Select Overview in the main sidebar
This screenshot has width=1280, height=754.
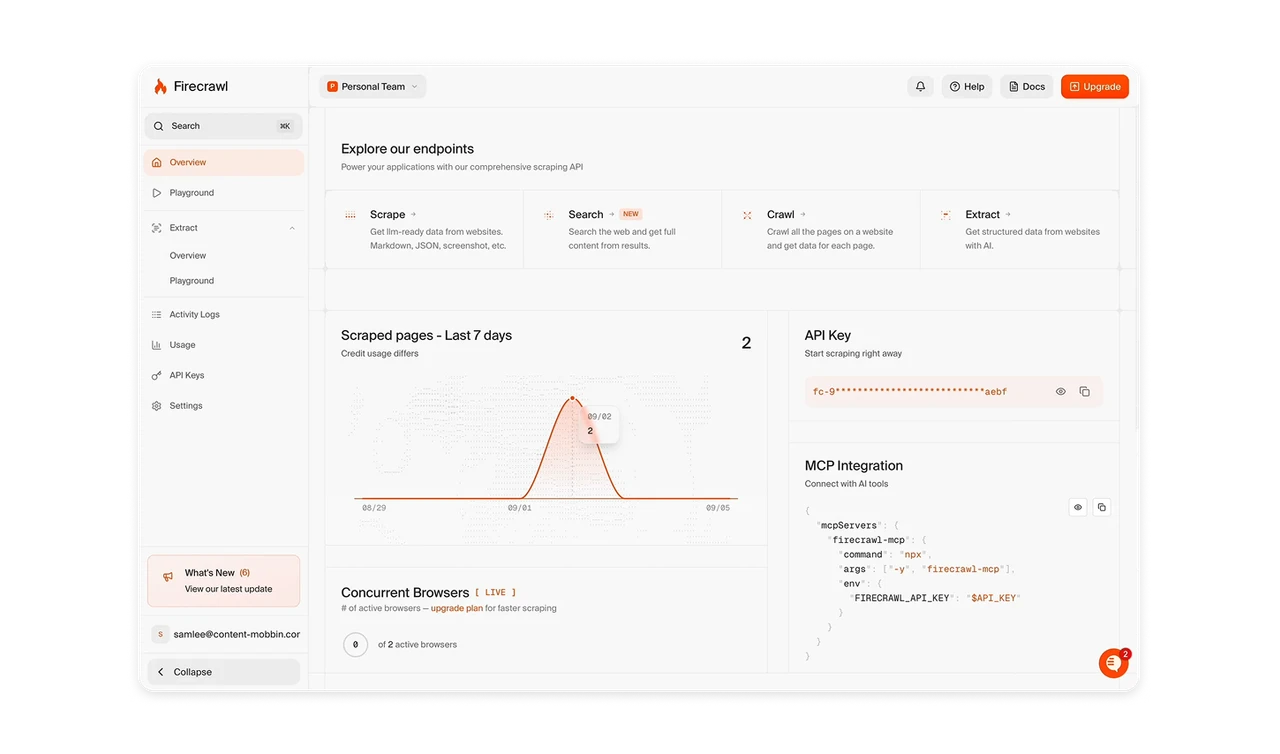[224, 162]
